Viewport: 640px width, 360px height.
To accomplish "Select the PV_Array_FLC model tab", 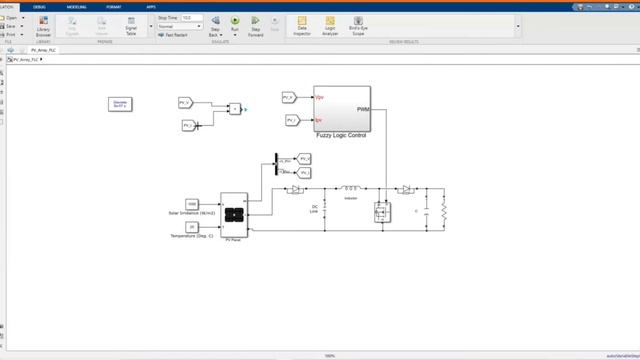I will click(x=43, y=50).
